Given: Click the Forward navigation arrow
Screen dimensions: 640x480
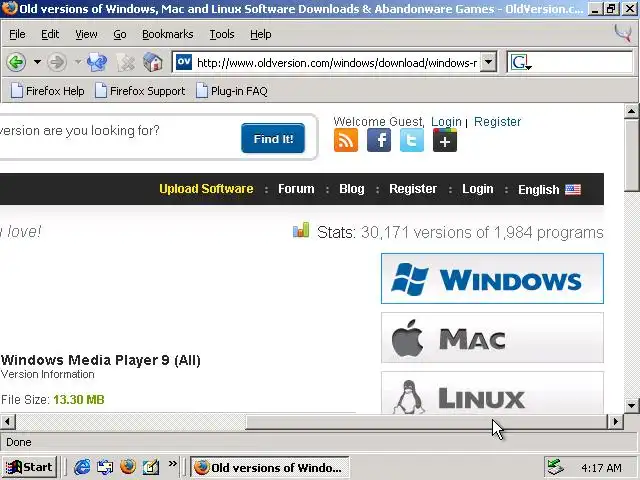Looking at the screenshot, I should coord(57,62).
